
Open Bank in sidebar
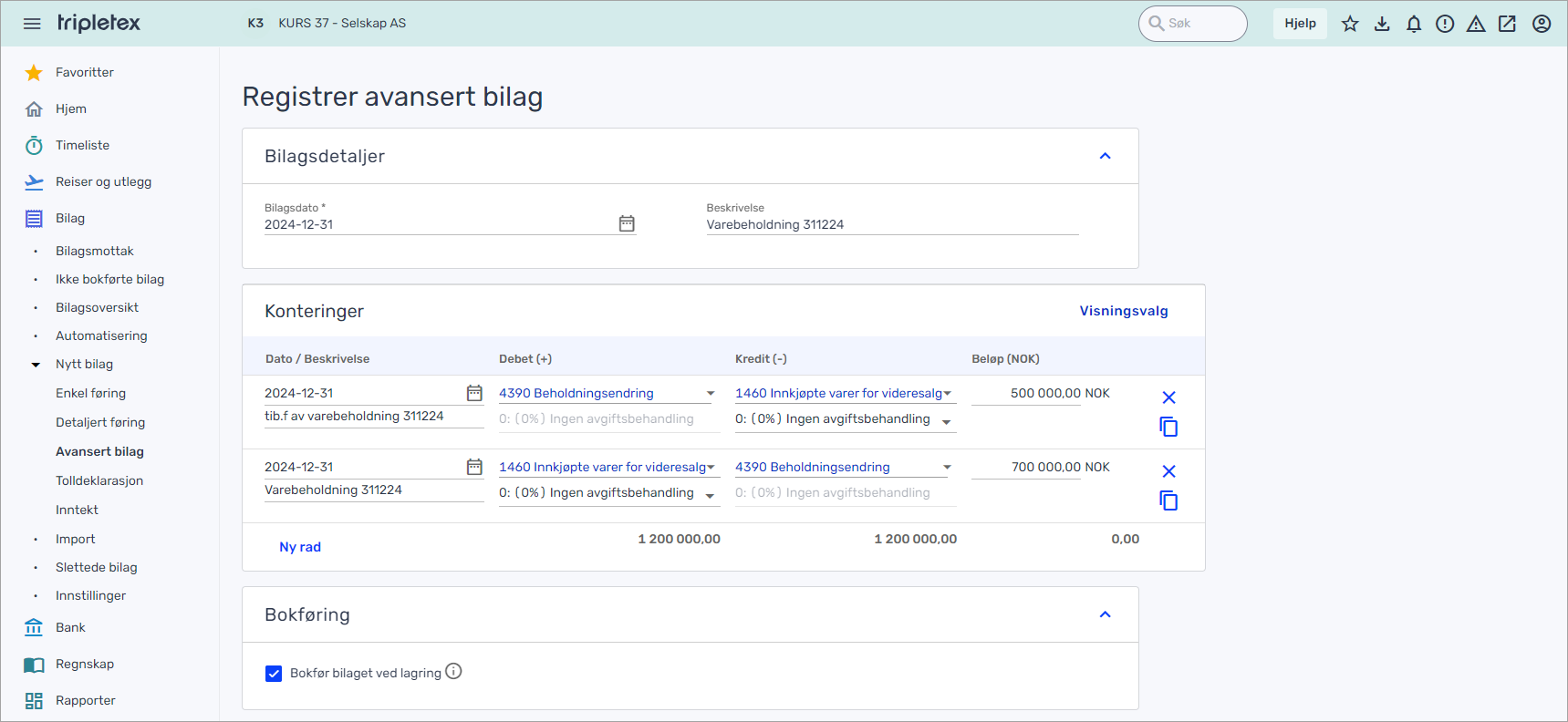[69, 627]
